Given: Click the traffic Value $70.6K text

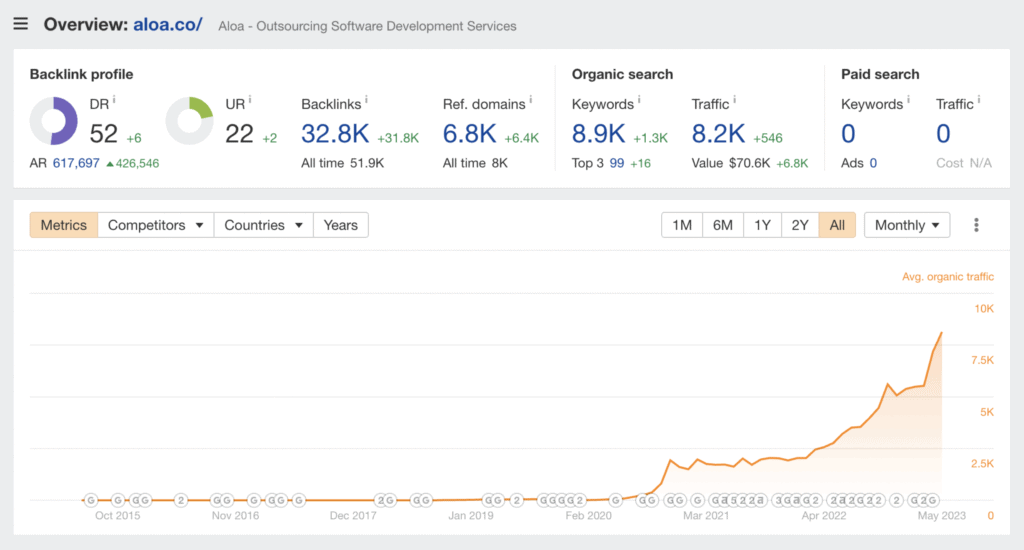Looking at the screenshot, I should (731, 163).
